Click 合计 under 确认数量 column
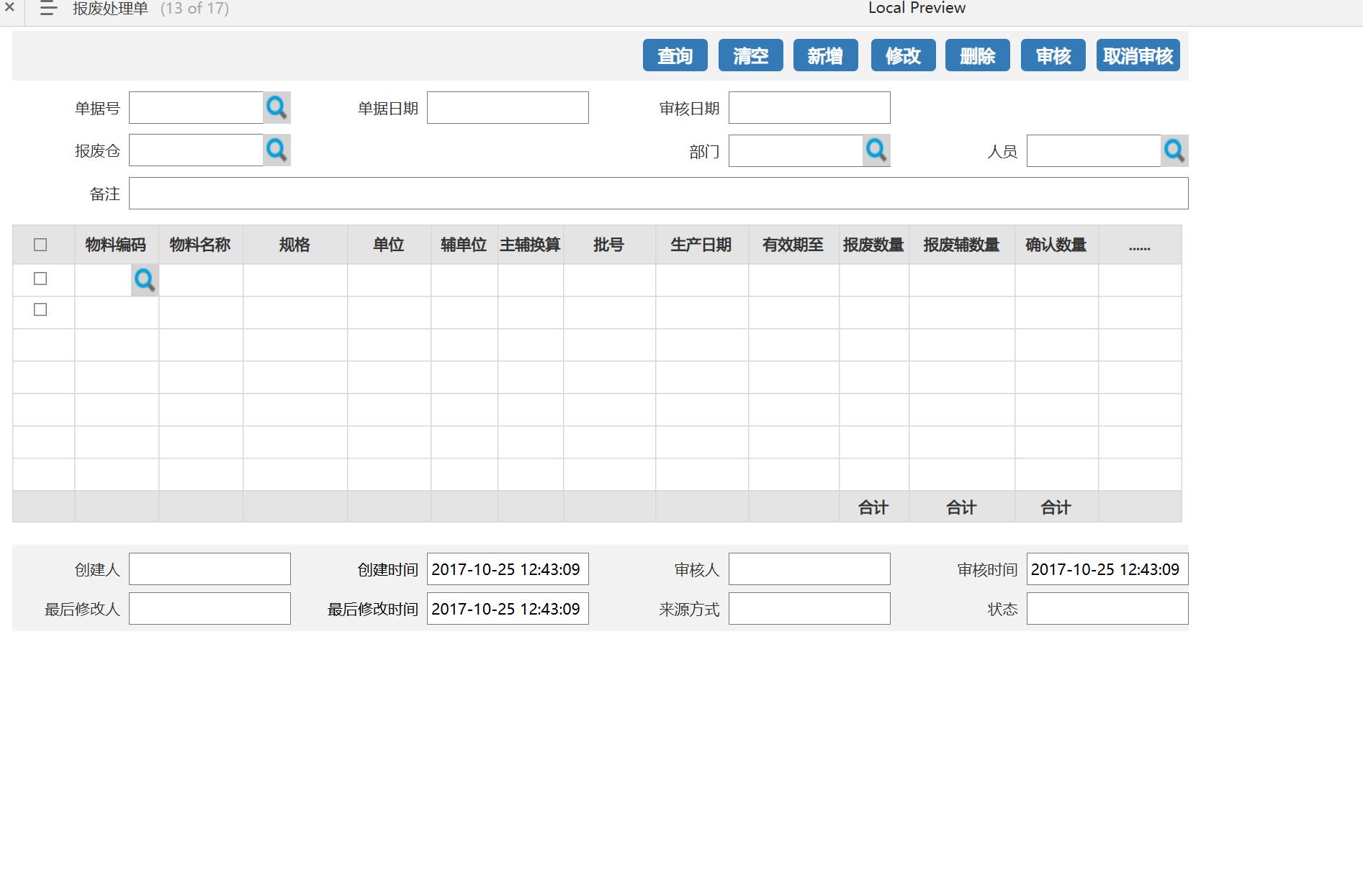Viewport: 1363px width, 896px height. (1056, 507)
